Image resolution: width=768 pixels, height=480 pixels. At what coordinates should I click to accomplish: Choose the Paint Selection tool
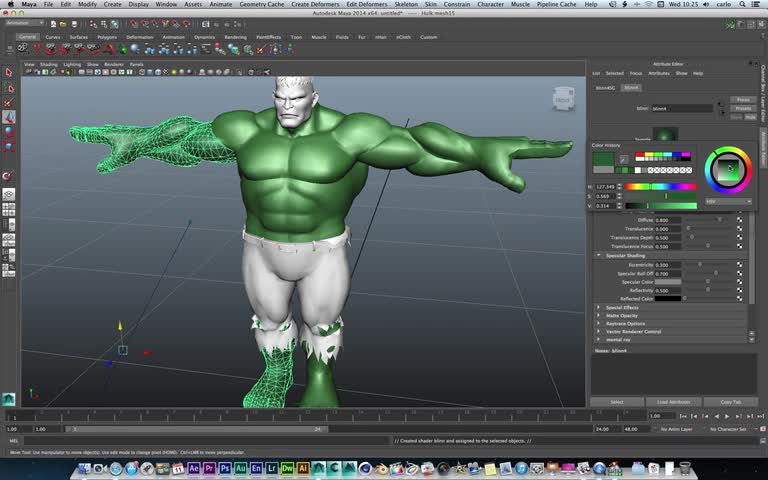(x=8, y=102)
